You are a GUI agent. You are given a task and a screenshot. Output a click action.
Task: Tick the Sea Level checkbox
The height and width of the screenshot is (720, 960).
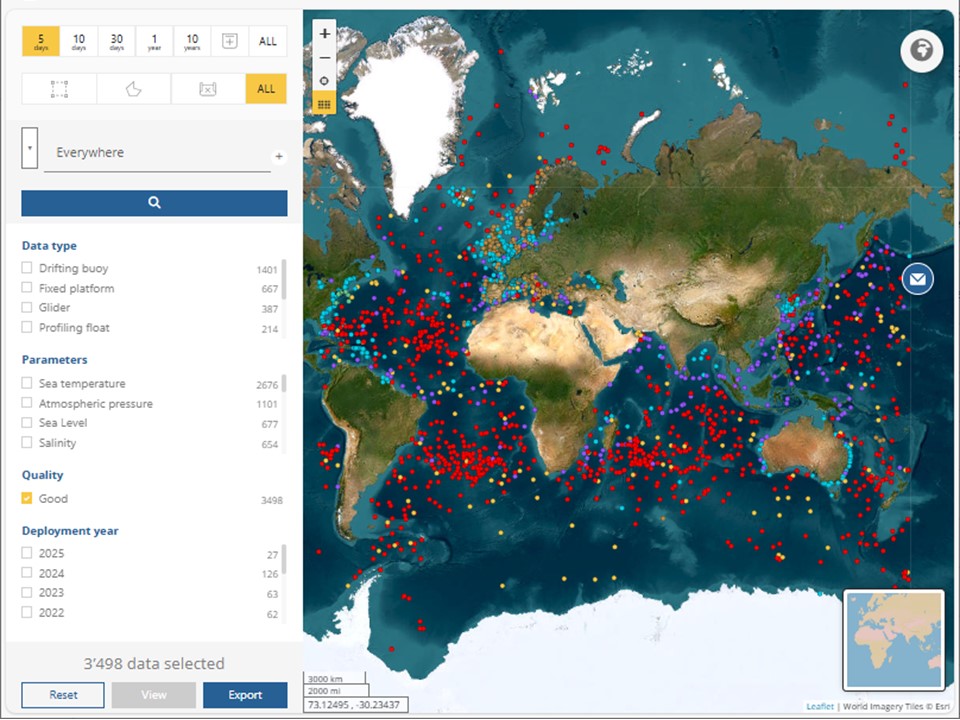pyautogui.click(x=27, y=422)
